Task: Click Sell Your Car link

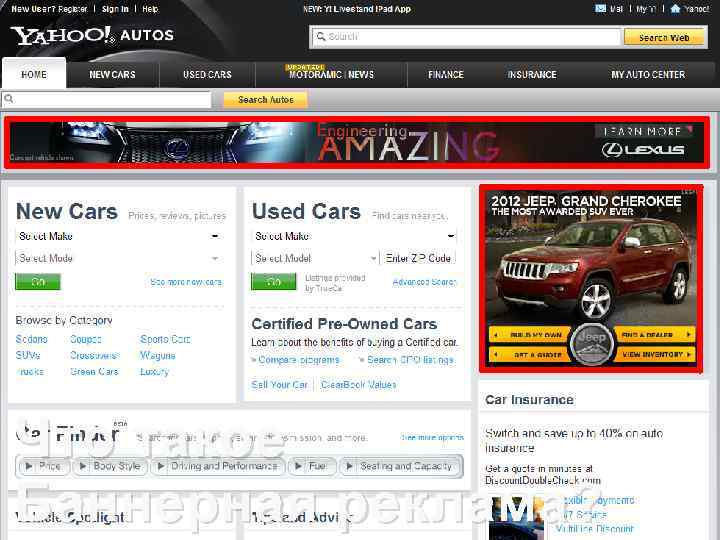Action: pyautogui.click(x=280, y=385)
